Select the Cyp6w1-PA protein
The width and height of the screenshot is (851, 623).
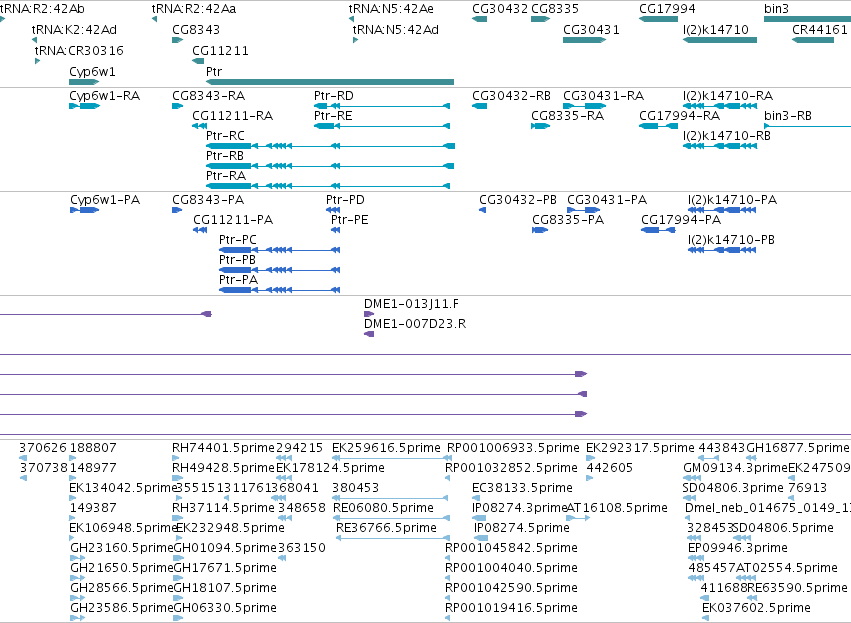85,210
